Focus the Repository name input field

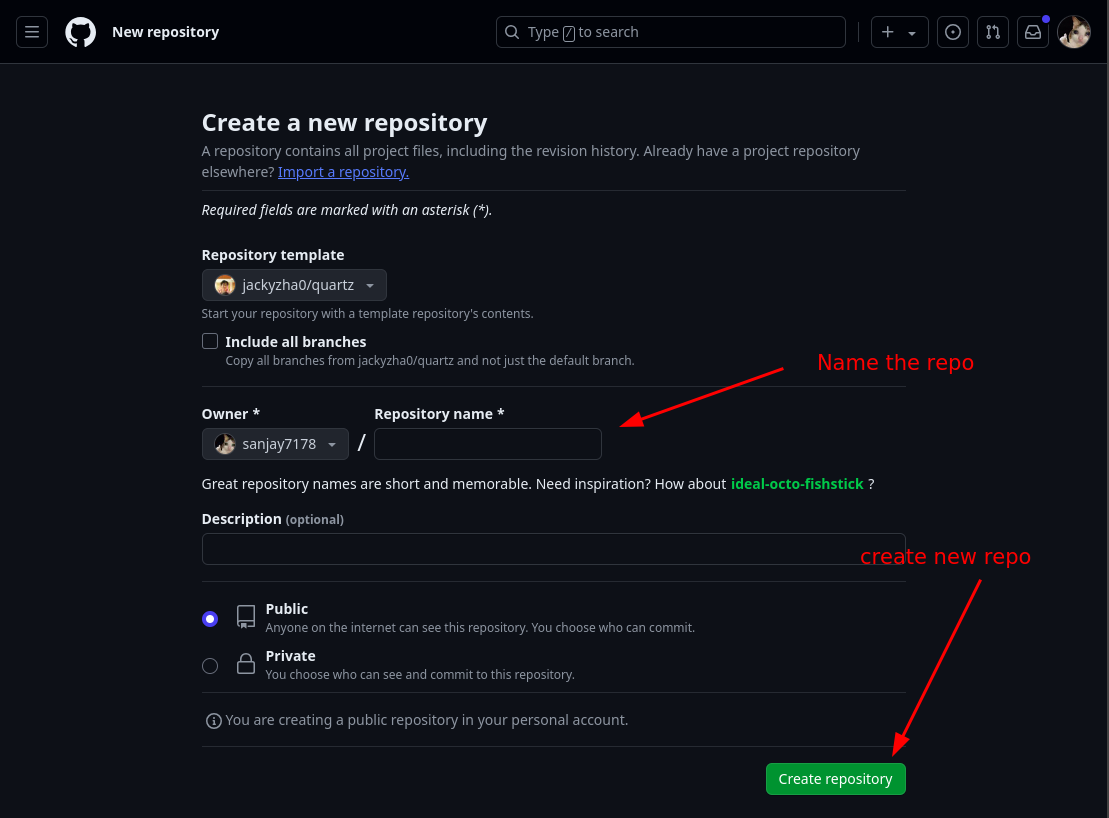[x=487, y=444]
